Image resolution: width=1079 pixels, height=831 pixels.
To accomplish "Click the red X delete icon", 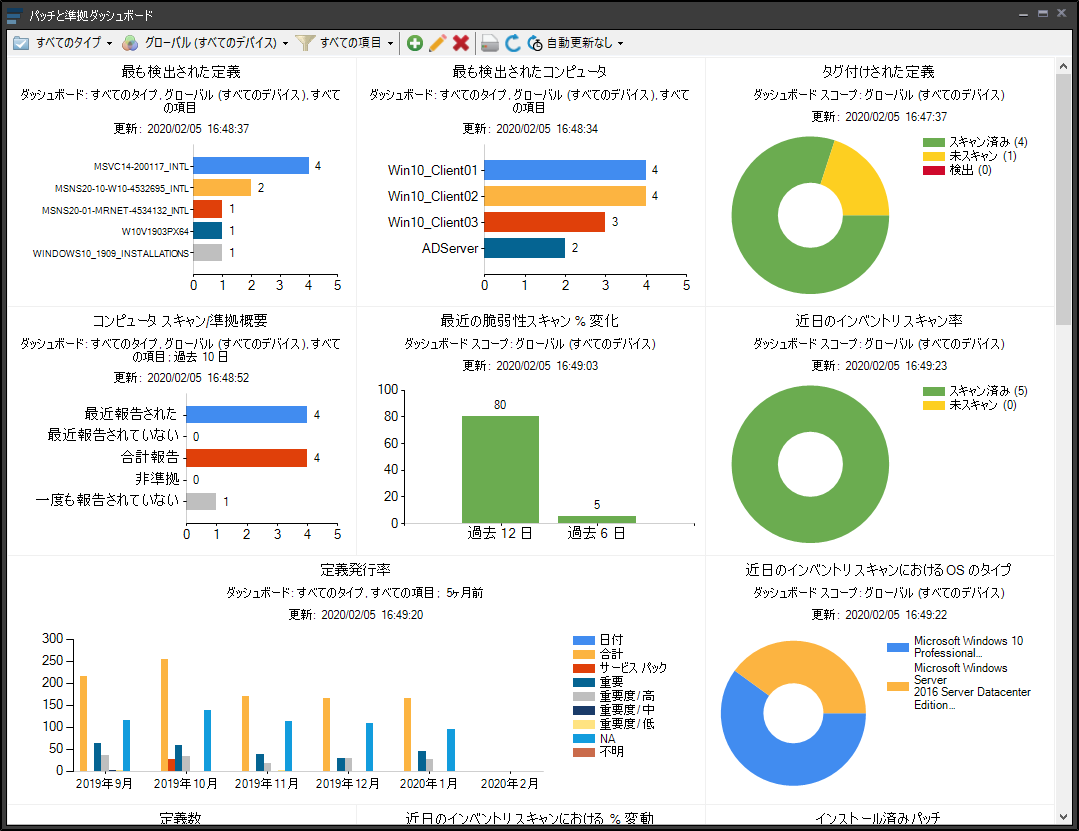I will pos(461,43).
